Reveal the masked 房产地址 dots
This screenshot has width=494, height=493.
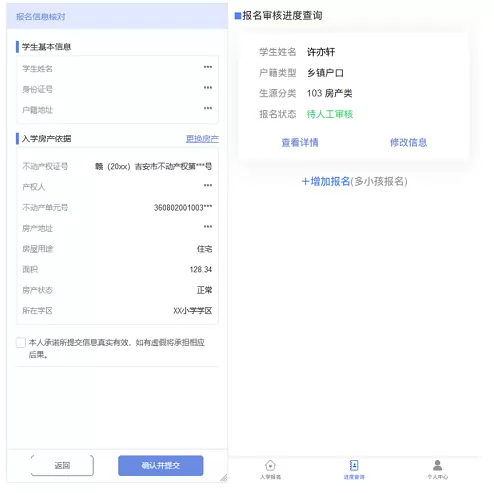tap(208, 227)
